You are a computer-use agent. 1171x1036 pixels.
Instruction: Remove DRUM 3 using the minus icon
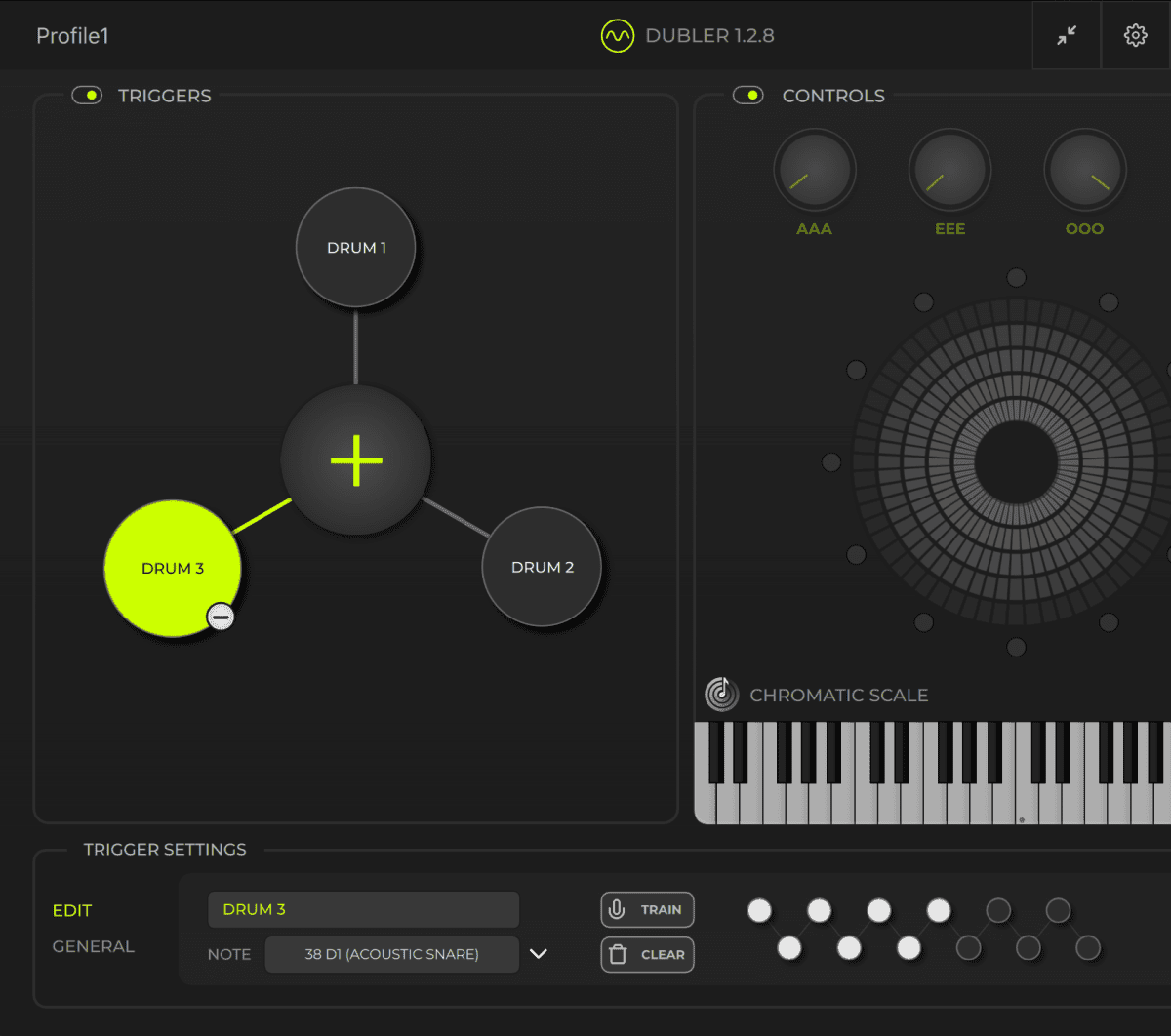221,617
